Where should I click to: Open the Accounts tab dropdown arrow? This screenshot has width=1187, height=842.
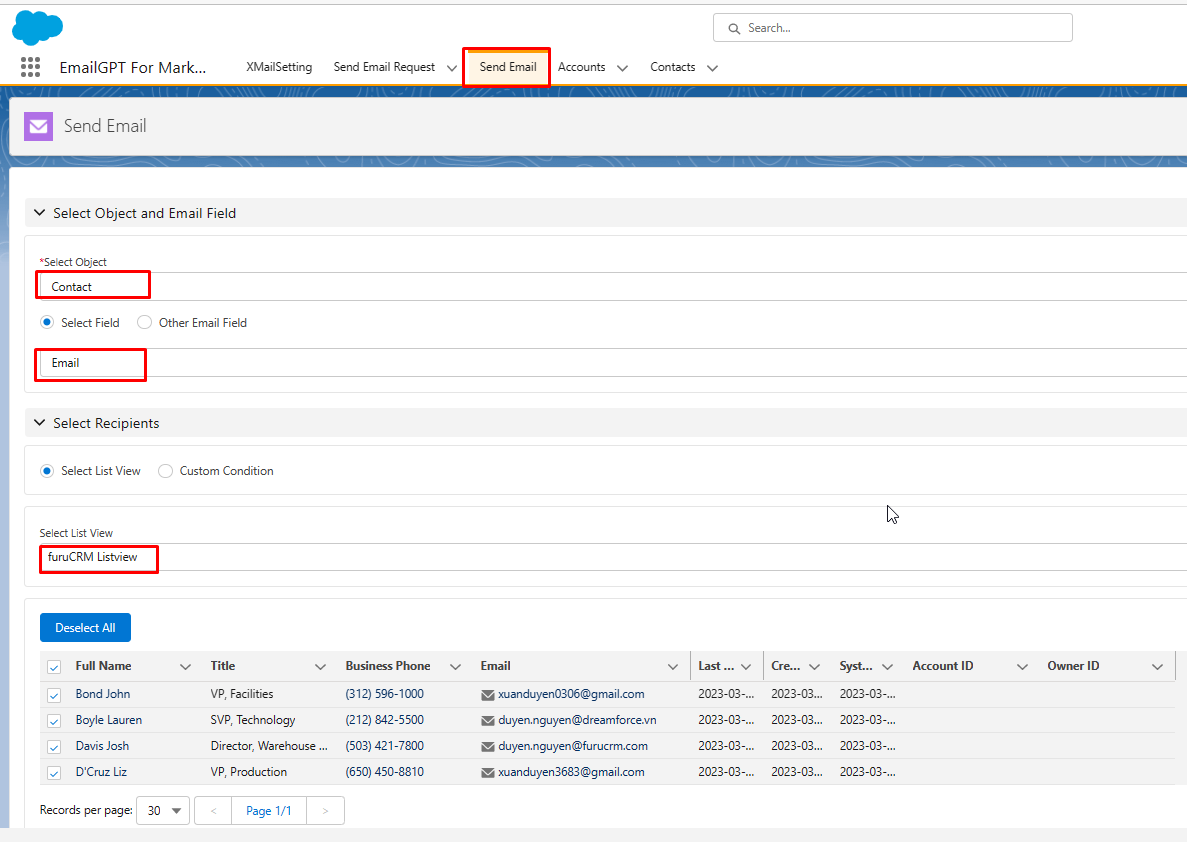622,68
